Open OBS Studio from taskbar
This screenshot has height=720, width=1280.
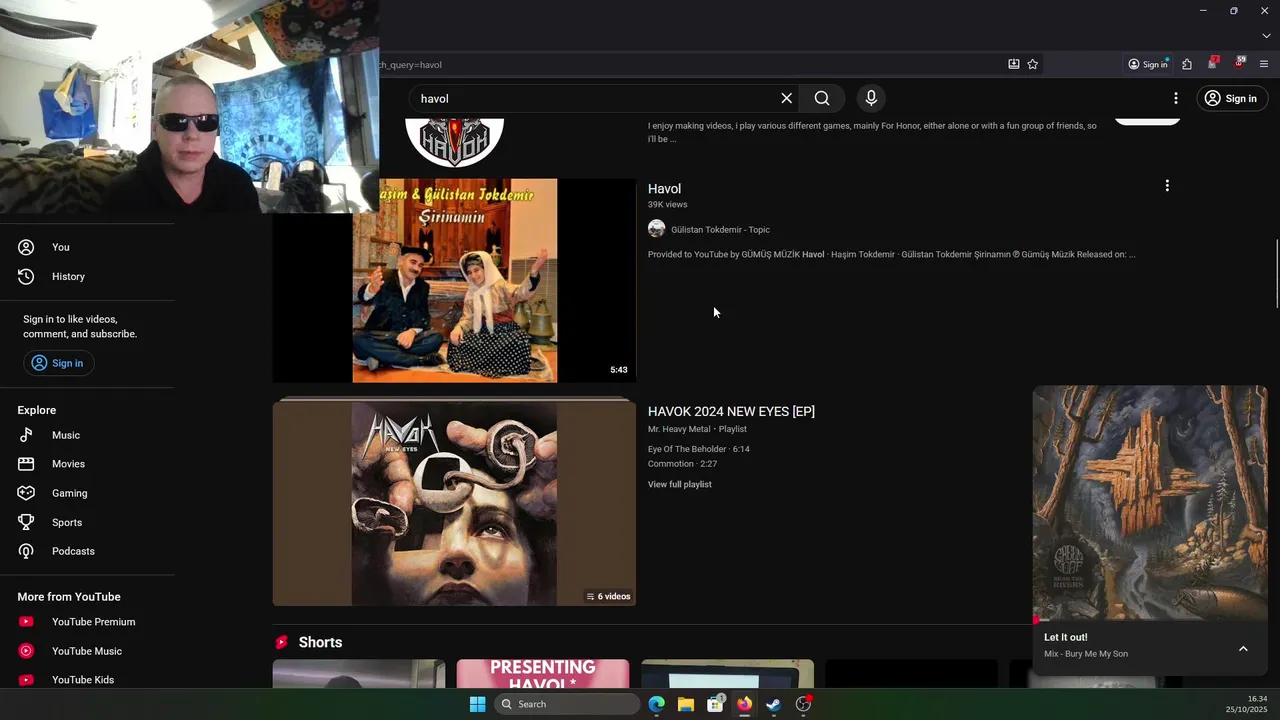pyautogui.click(x=803, y=704)
